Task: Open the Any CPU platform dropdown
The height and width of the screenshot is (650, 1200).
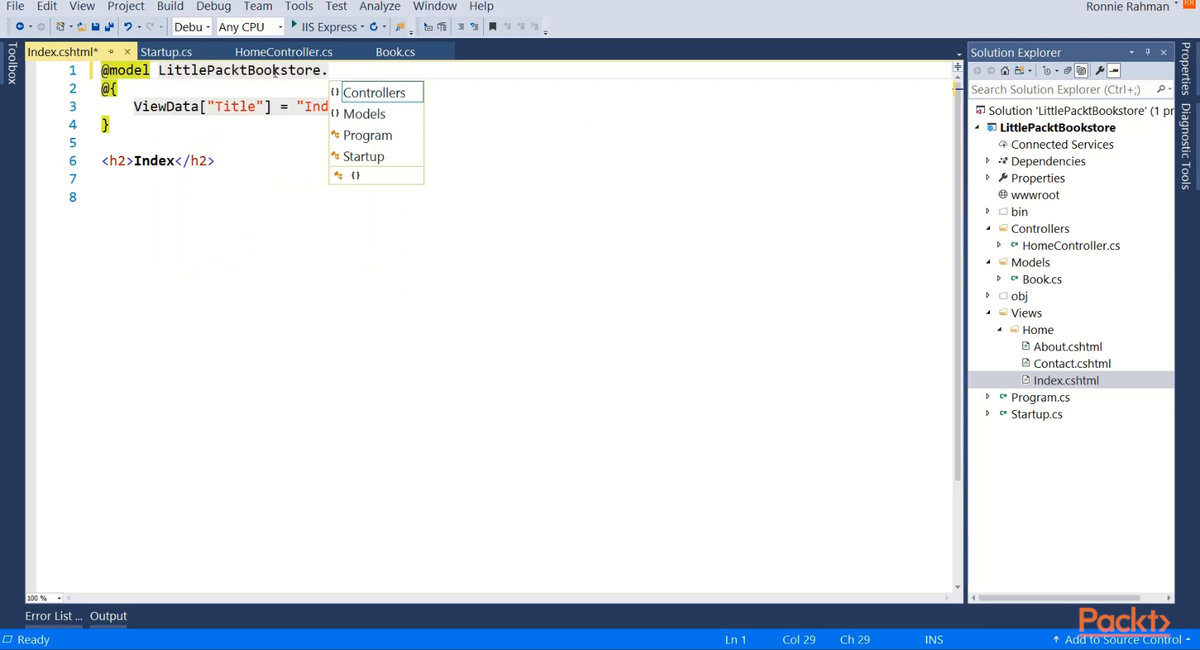Action: point(280,27)
